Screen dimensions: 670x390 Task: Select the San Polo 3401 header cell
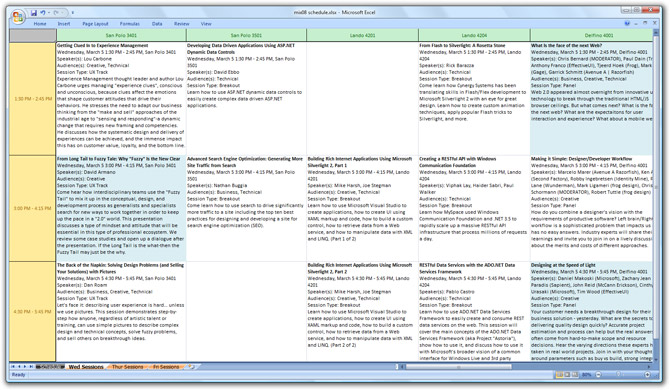121,35
